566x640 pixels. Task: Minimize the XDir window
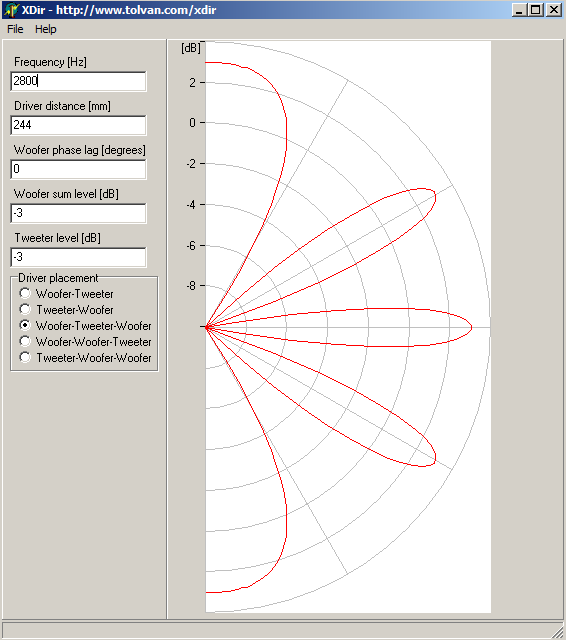coord(519,10)
